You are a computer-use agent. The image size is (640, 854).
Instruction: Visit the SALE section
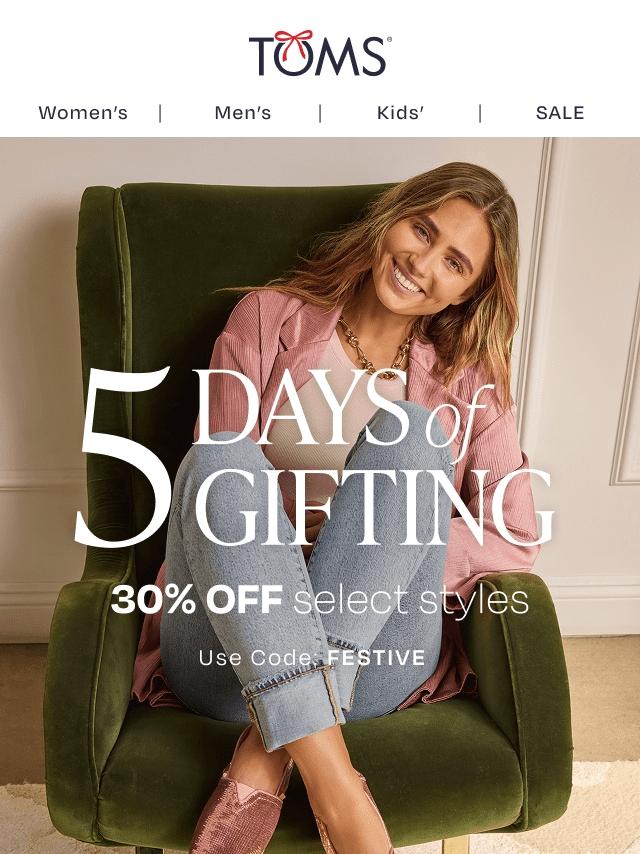click(x=560, y=113)
